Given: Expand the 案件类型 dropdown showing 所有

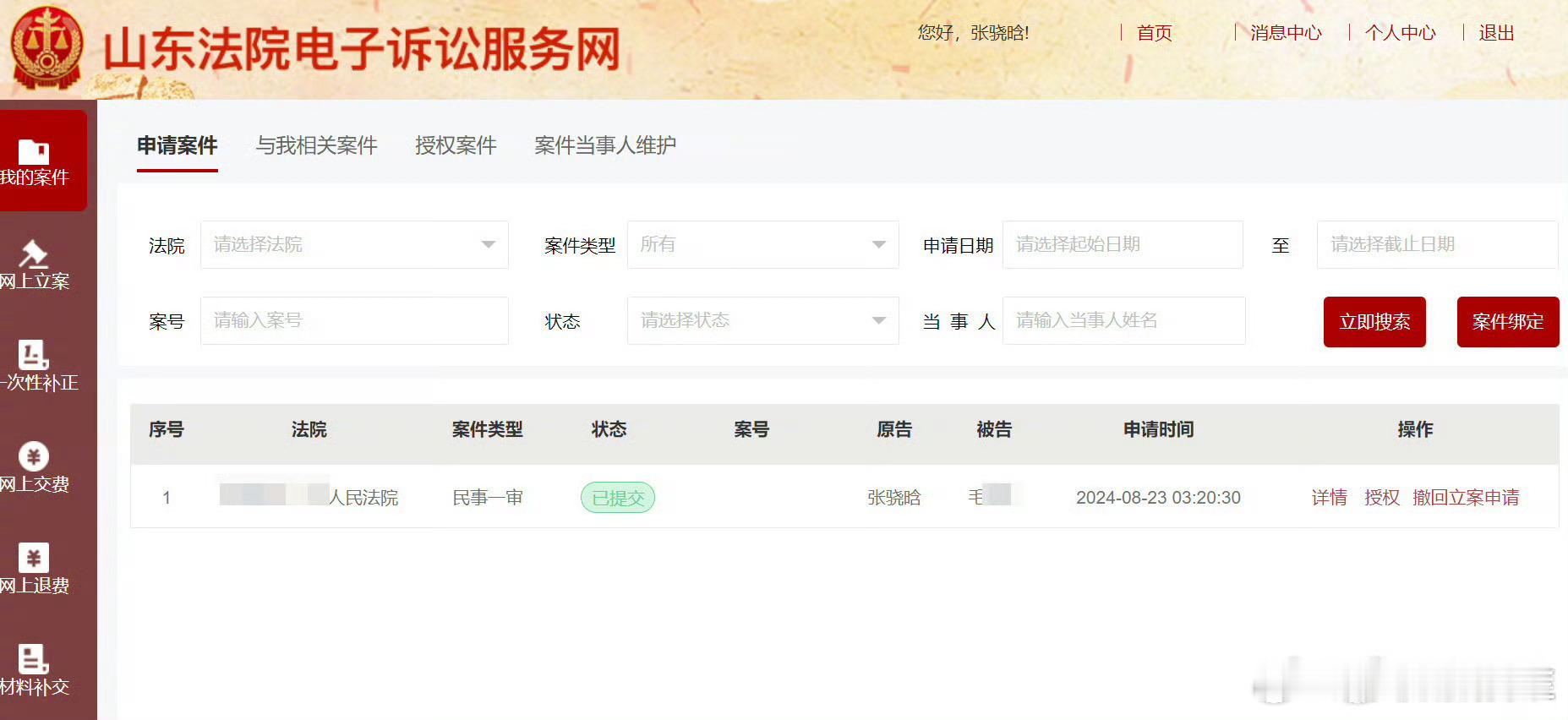Looking at the screenshot, I should pos(762,244).
